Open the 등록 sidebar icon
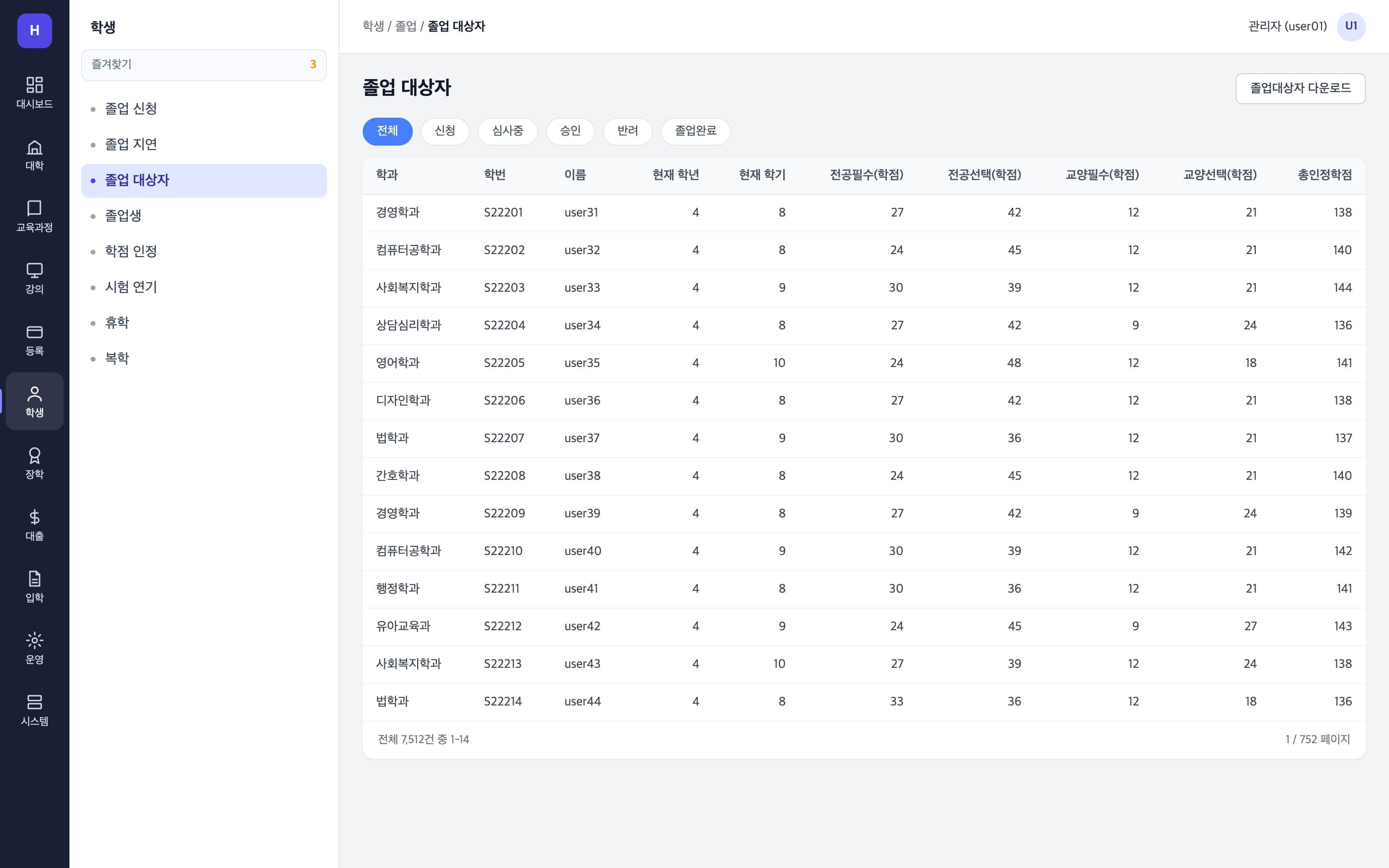This screenshot has width=1389, height=868. [x=34, y=339]
